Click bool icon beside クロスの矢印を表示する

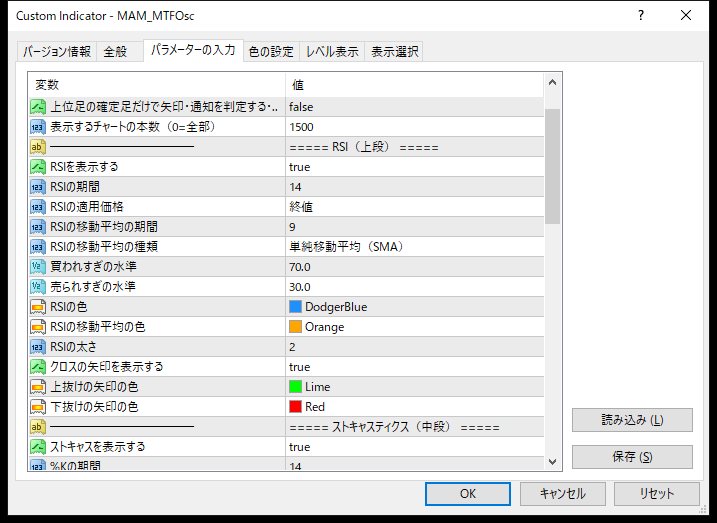pos(38,367)
